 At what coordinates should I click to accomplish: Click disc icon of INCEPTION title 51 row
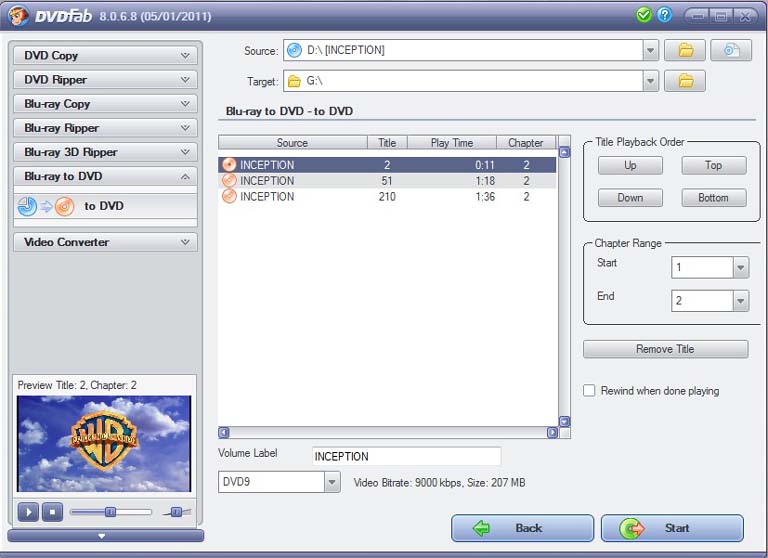[229, 180]
